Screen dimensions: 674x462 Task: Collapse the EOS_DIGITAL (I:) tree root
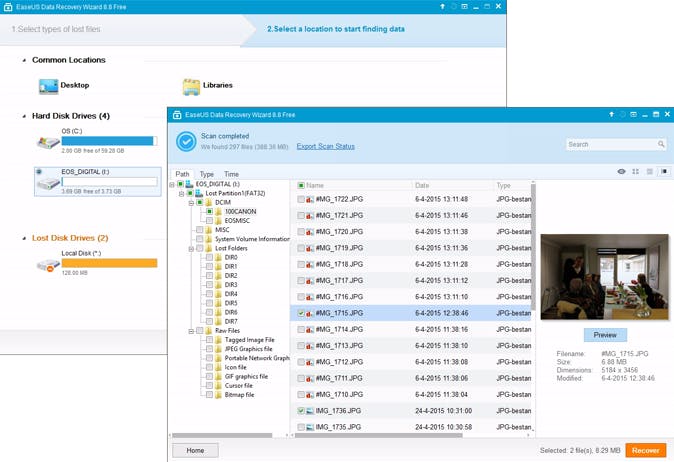click(172, 184)
